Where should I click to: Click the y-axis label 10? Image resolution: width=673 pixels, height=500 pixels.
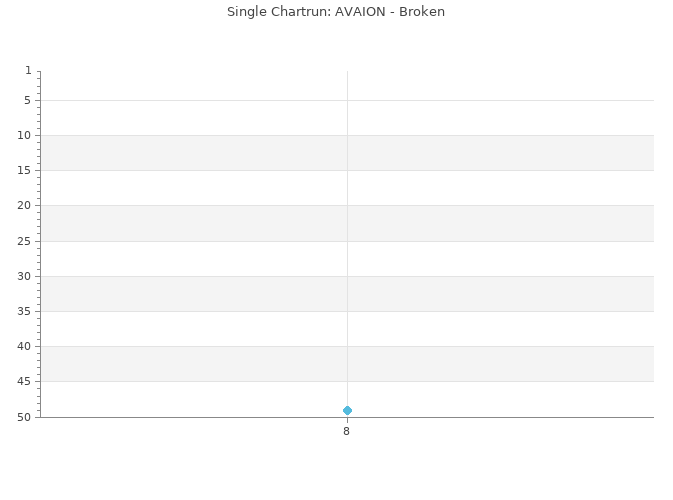[x=24, y=136]
